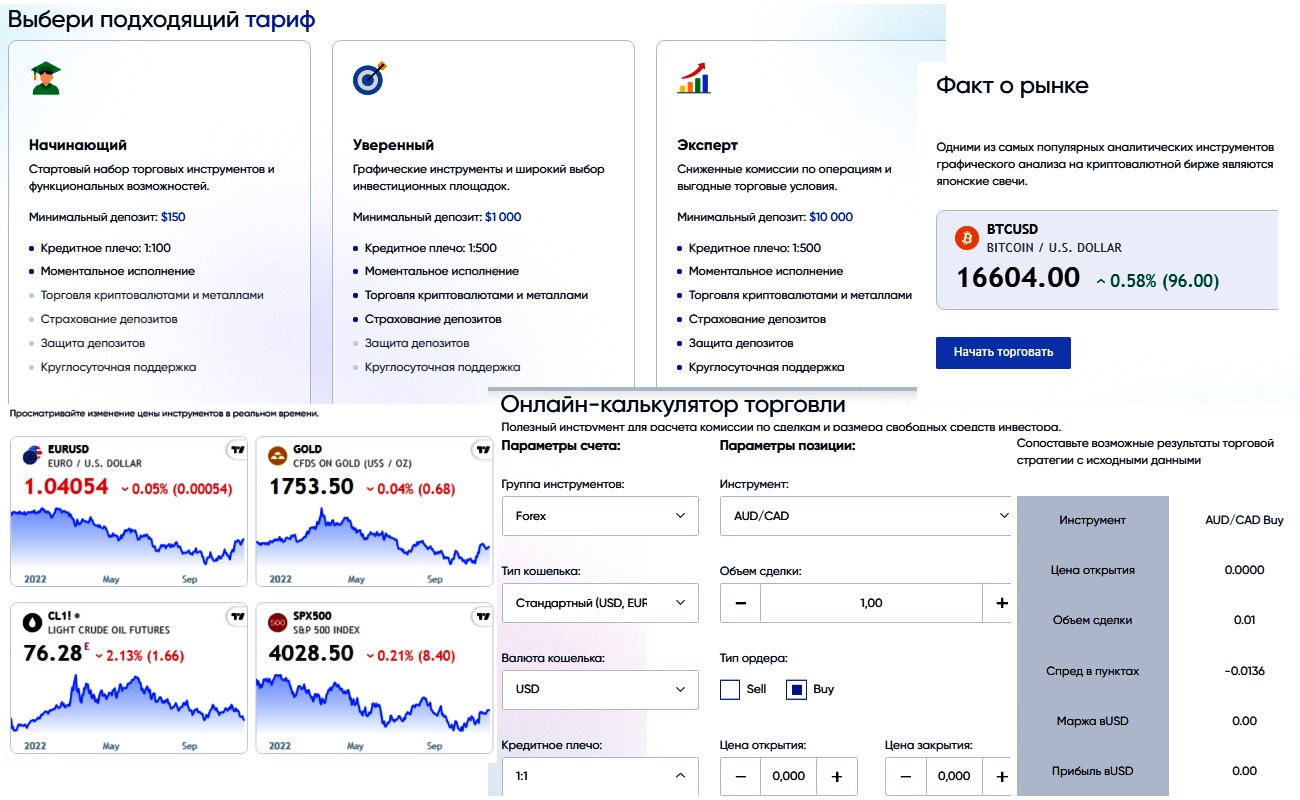
Task: Click the Bitcoin logo in BTCUSD widget
Action: click(966, 238)
